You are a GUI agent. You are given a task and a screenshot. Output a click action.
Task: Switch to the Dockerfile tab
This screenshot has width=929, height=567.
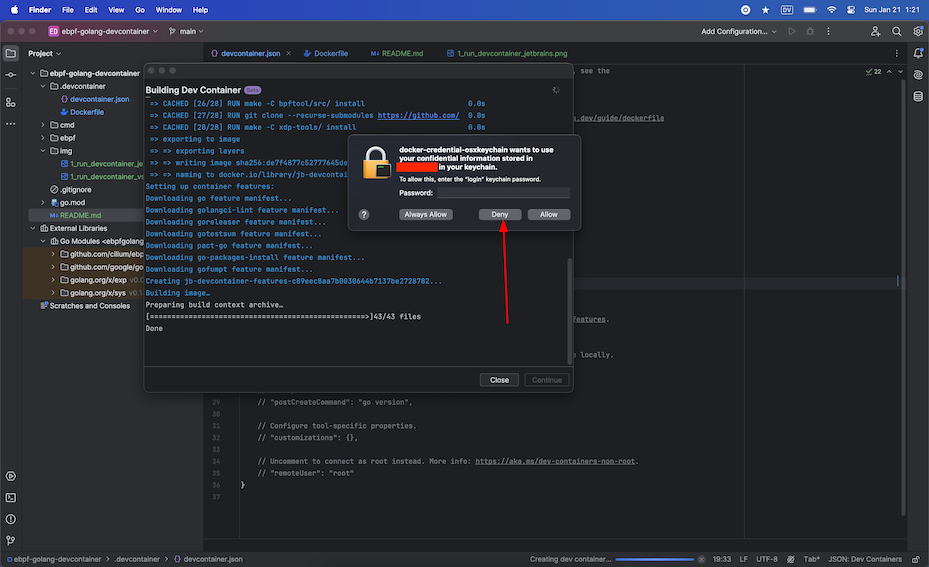tap(325, 53)
